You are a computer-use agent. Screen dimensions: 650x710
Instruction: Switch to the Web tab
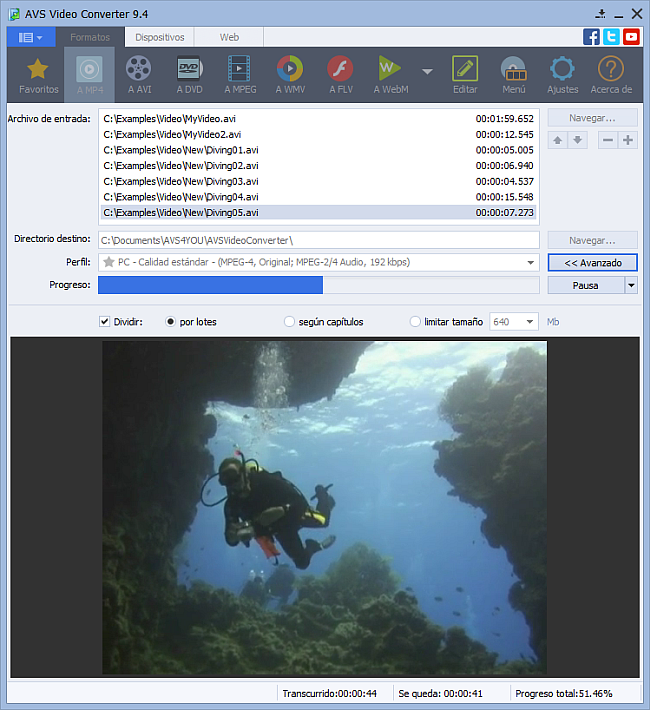coord(229,37)
